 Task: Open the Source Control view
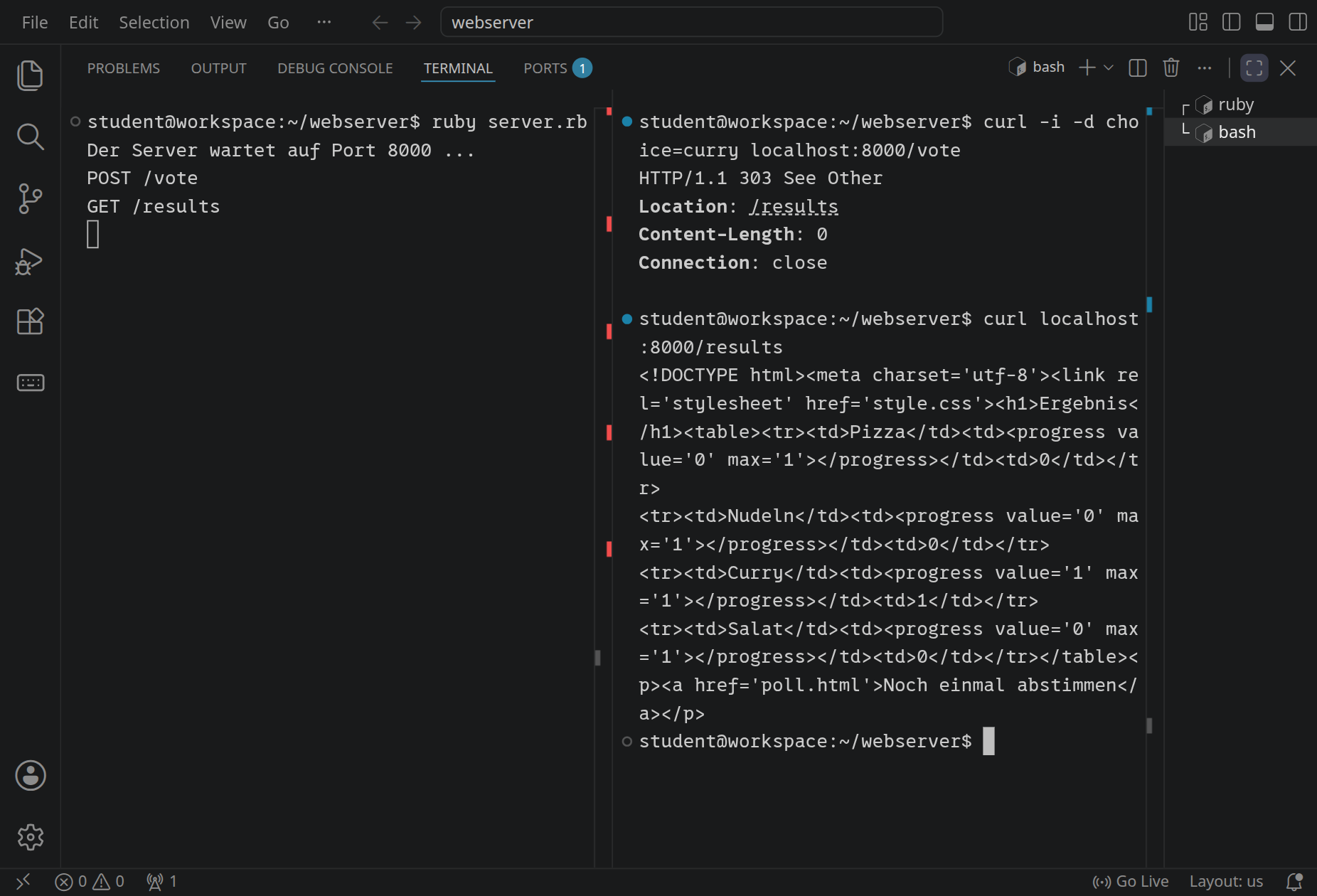(x=30, y=198)
